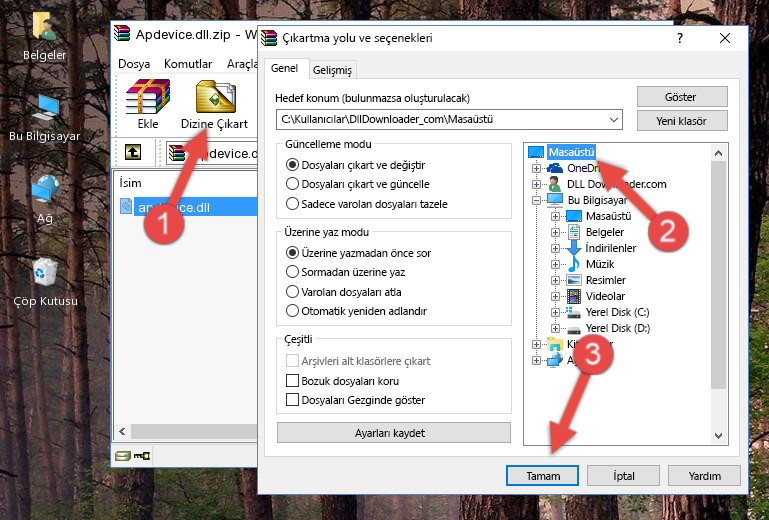Close the extraction options dialog
Screen dimensions: 769x520
[725, 38]
